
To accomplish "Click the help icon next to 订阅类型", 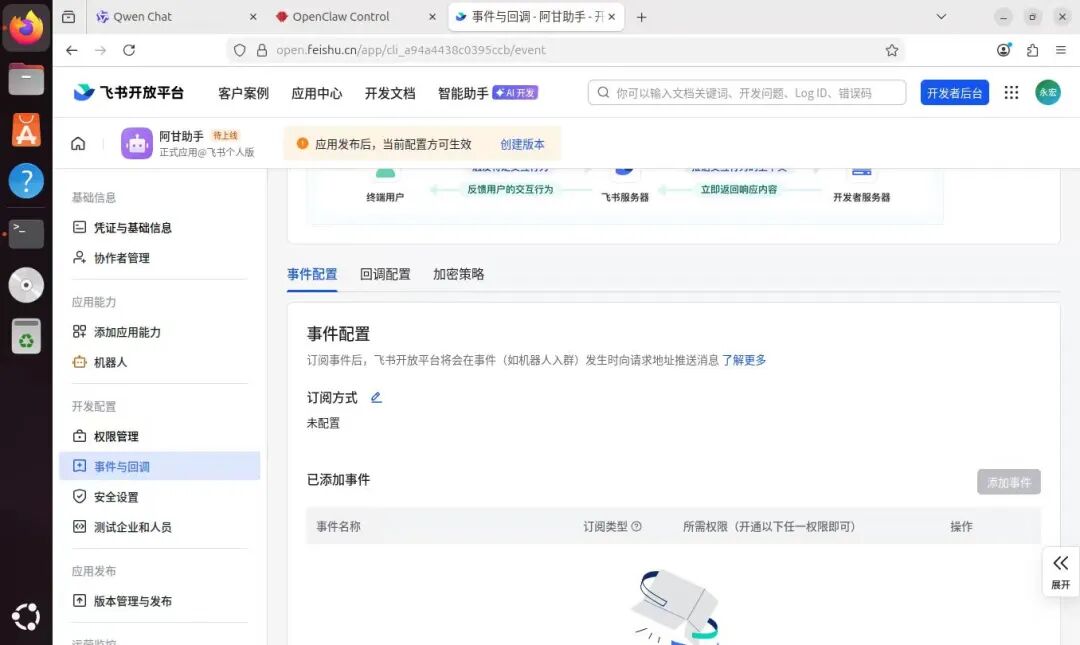I will click(x=637, y=526).
